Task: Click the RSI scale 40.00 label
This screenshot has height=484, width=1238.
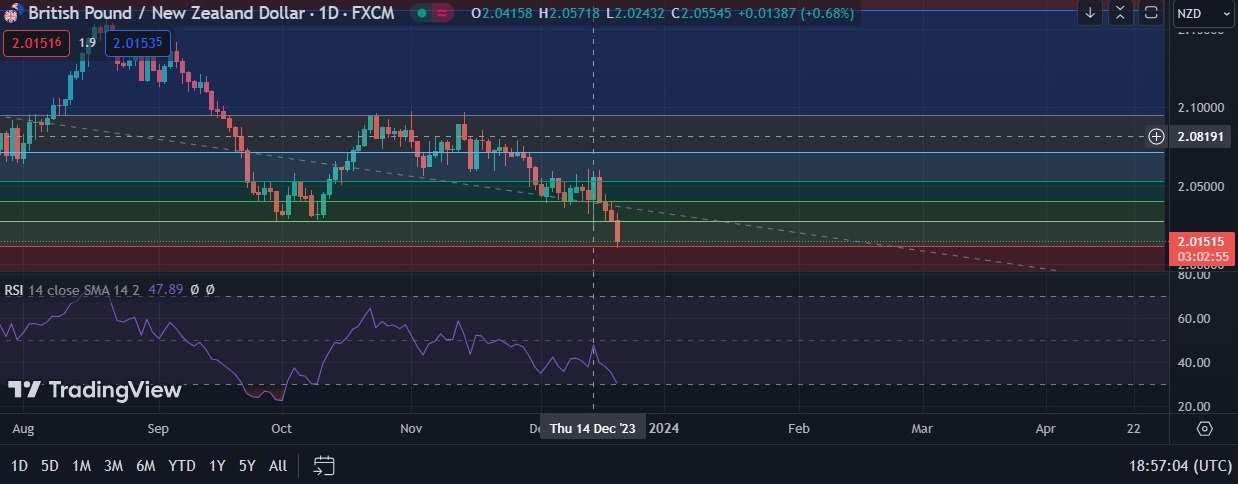Action: 1192,363
